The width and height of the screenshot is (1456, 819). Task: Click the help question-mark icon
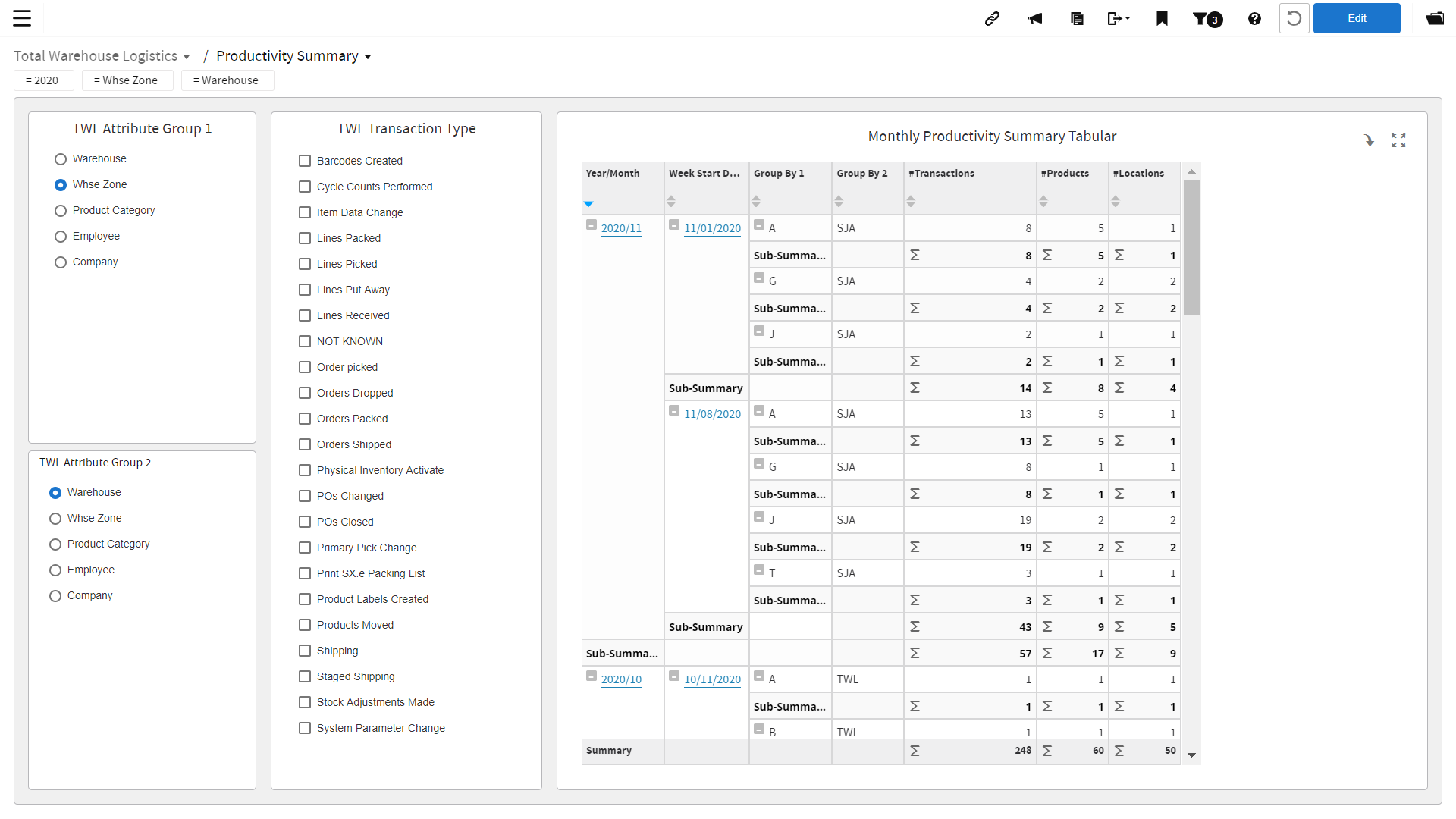click(x=1254, y=18)
